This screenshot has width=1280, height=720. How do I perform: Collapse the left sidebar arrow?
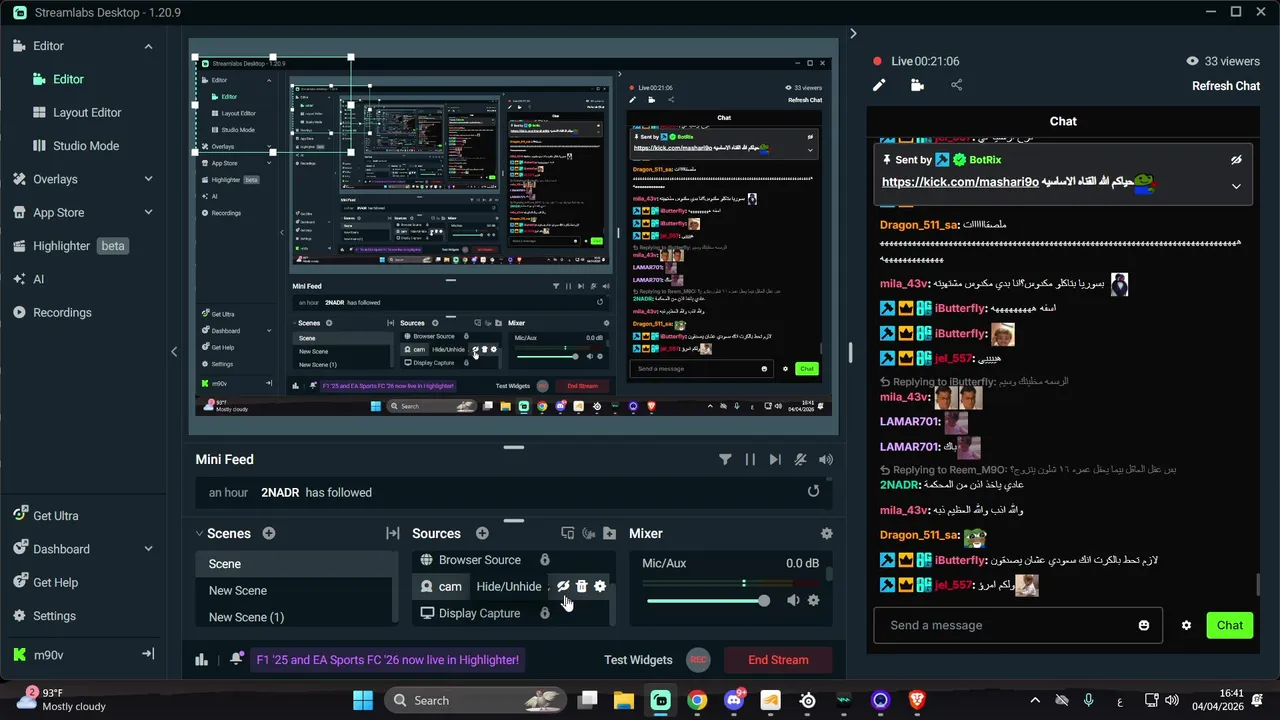click(x=174, y=351)
